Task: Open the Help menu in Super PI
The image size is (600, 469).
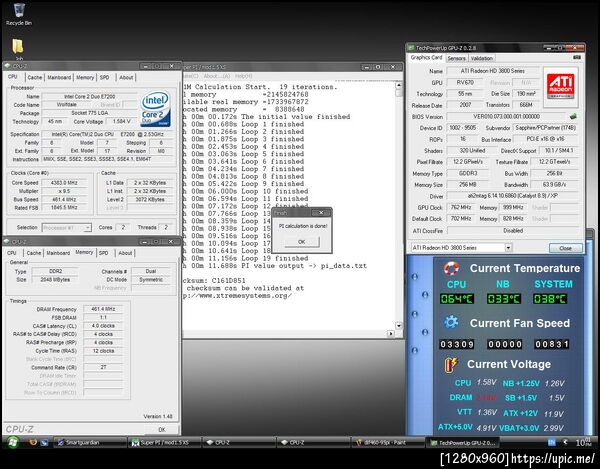Action: coord(243,76)
